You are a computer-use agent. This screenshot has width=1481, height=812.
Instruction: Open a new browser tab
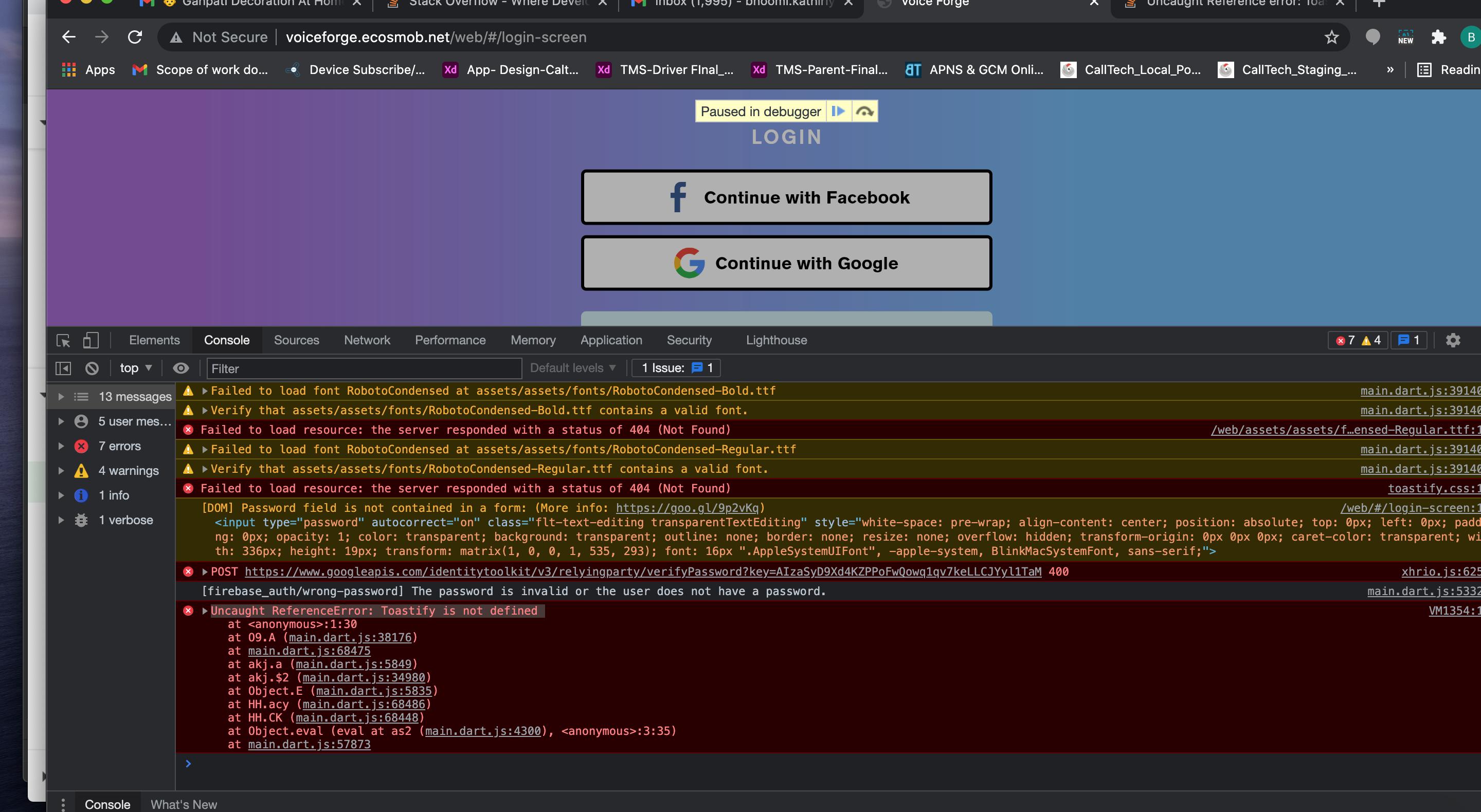point(1379,3)
